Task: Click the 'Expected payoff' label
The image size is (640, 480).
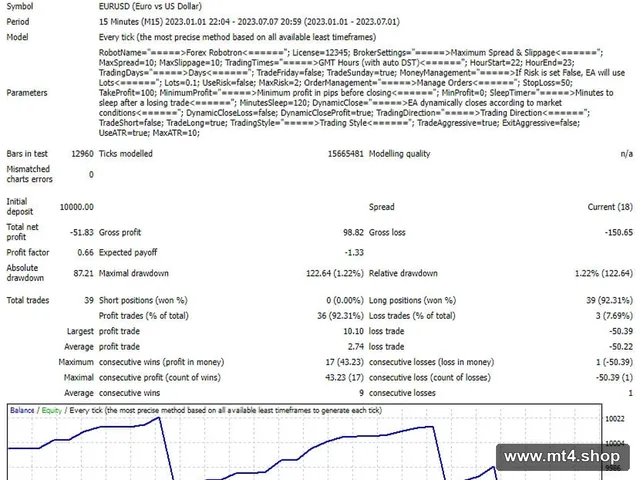Action: (x=128, y=253)
